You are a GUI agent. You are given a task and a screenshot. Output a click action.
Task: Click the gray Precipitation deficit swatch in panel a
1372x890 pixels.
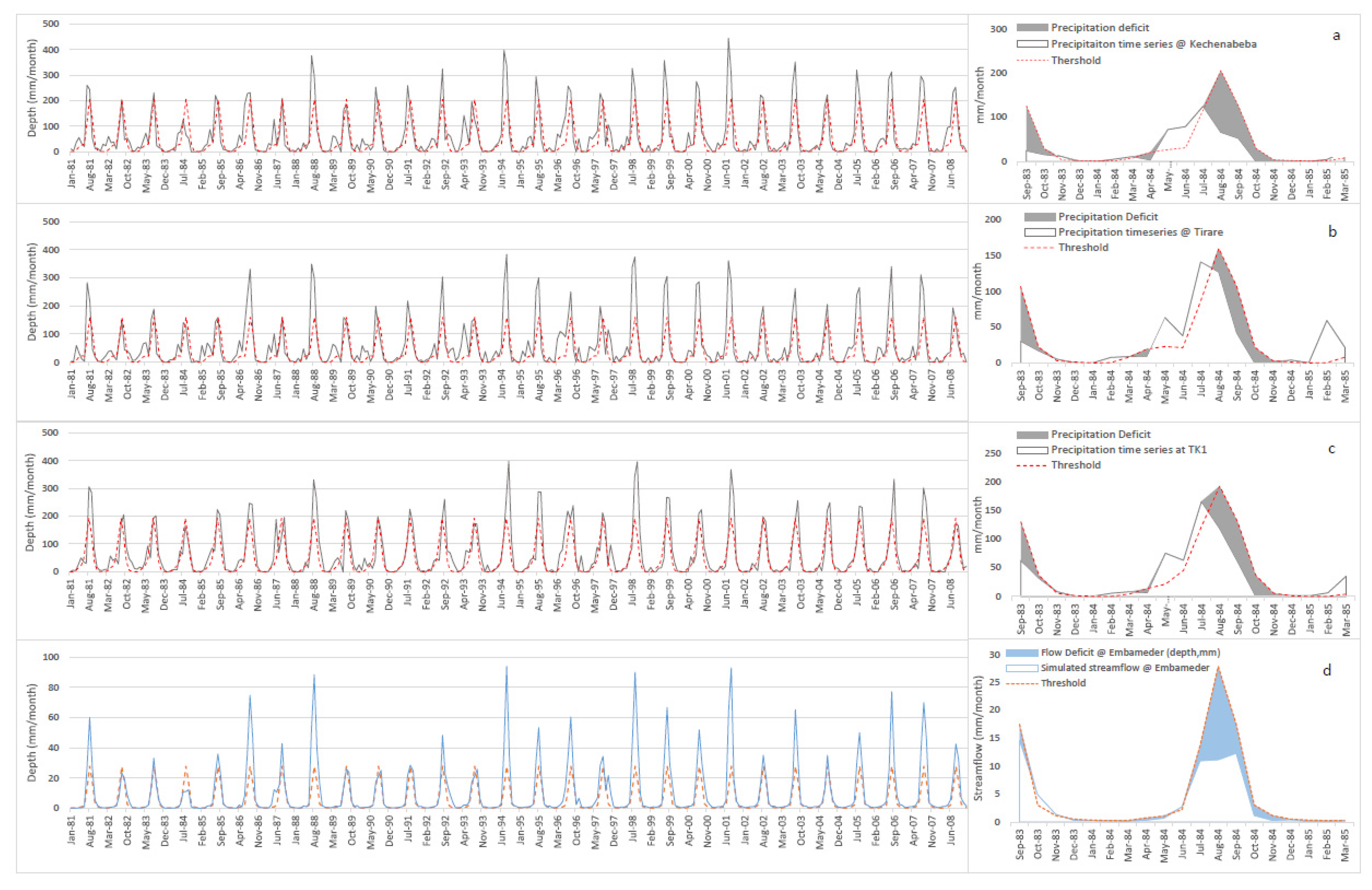coord(1032,28)
